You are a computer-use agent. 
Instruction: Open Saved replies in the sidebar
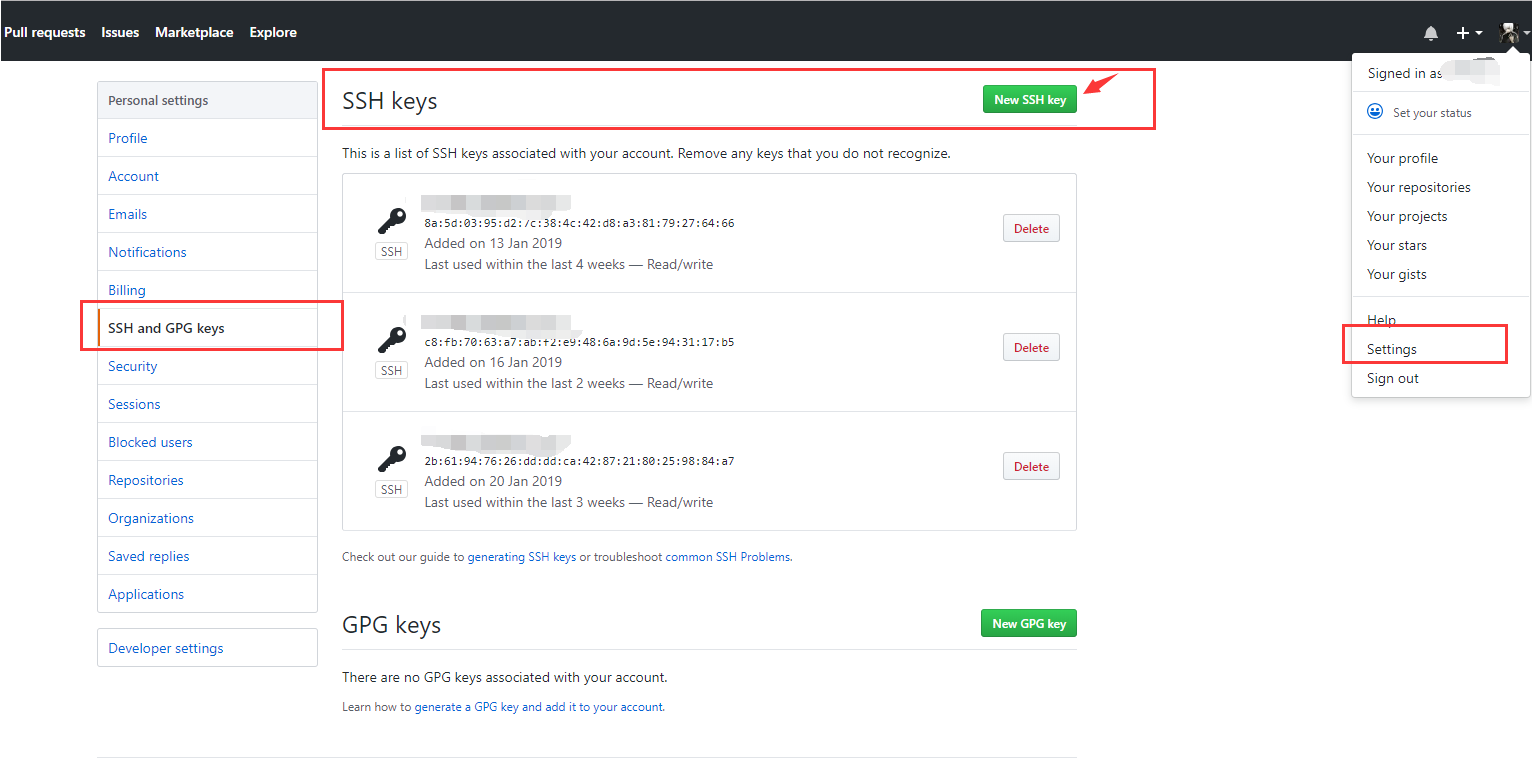tap(207, 556)
